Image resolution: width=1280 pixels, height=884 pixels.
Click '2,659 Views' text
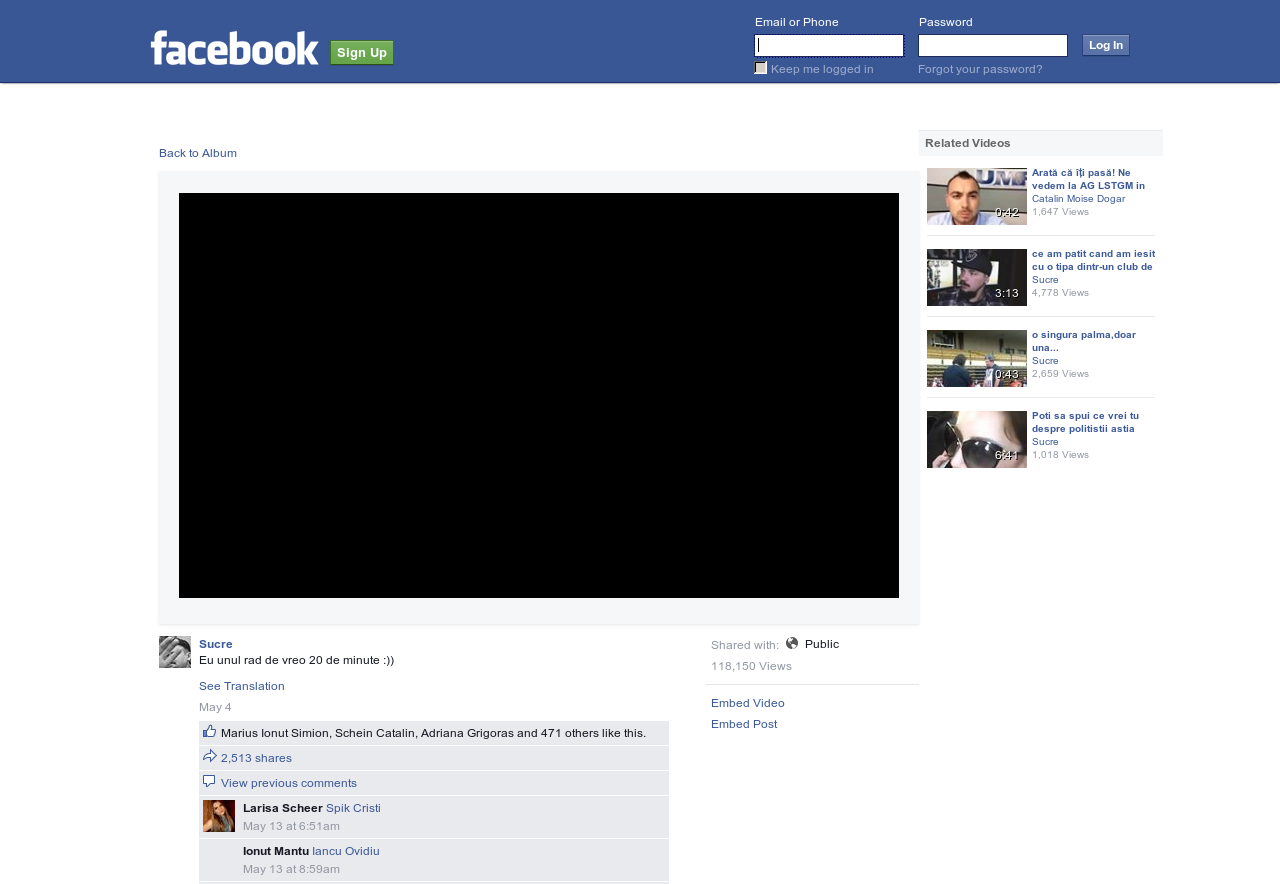(1060, 374)
